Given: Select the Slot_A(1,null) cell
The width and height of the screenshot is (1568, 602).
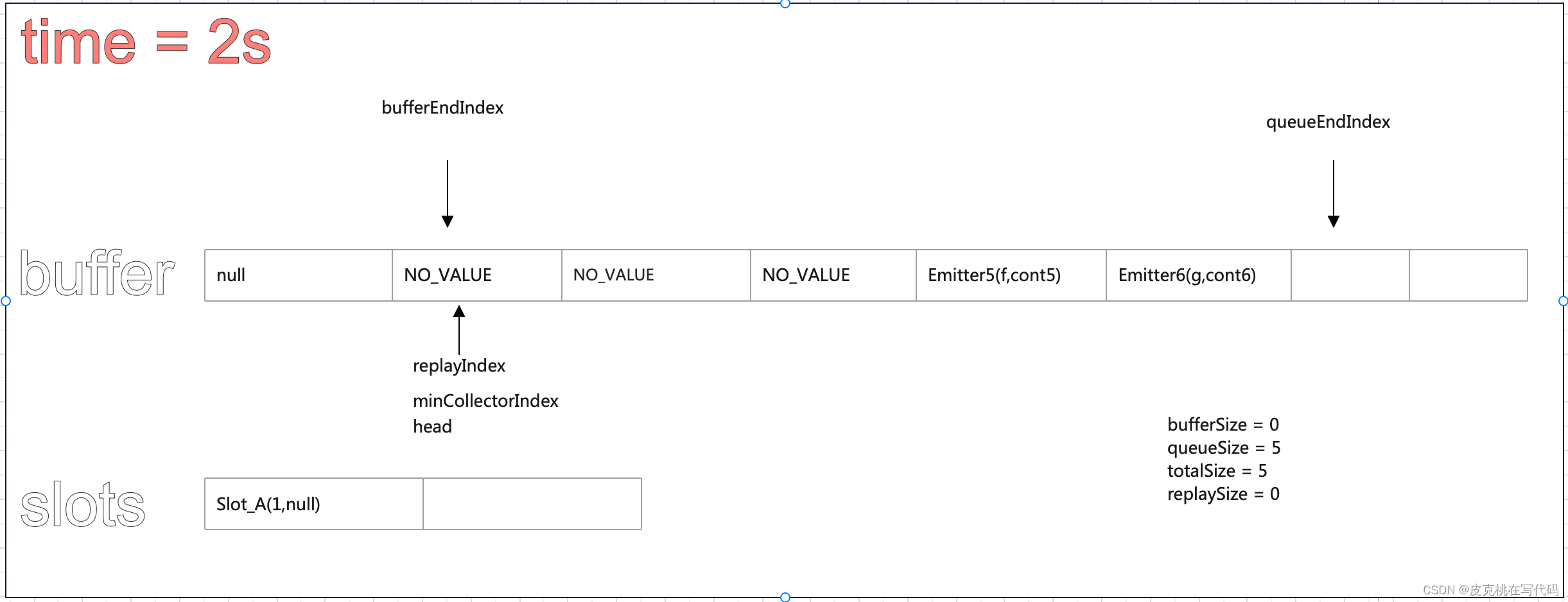Looking at the screenshot, I should coord(314,504).
